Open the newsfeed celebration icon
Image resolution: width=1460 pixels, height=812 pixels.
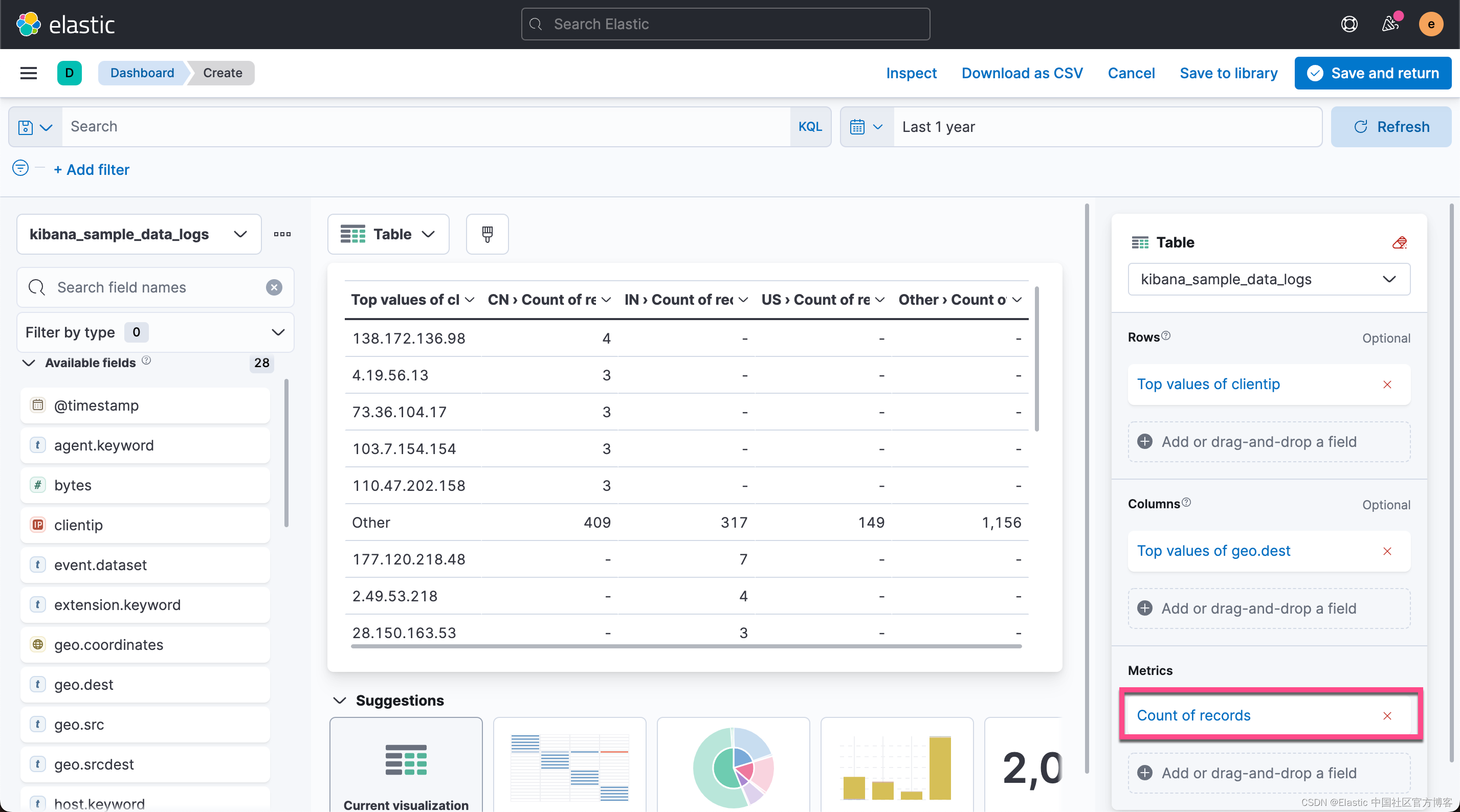[x=1390, y=25]
